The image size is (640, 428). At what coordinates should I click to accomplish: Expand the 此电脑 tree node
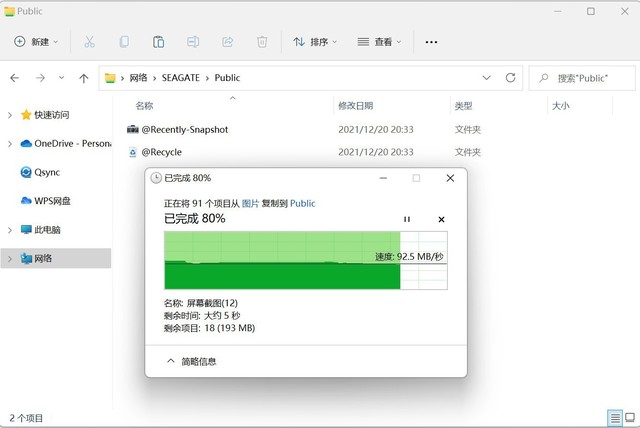click(x=10, y=230)
